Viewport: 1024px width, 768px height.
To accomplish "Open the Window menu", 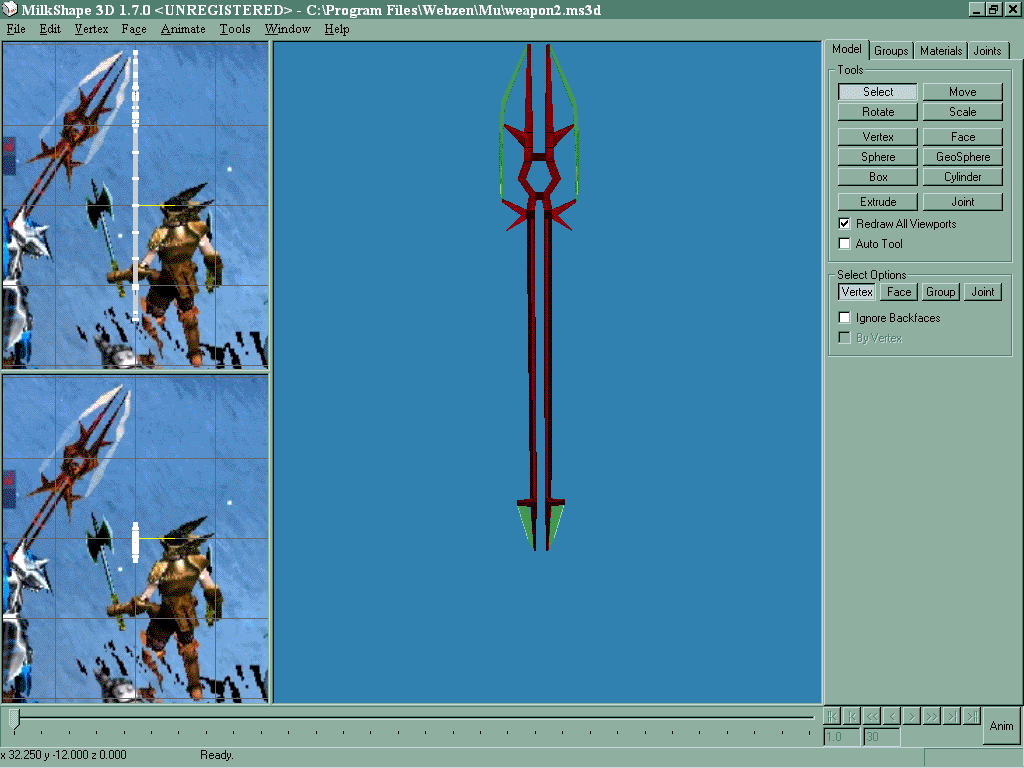I will 287,29.
